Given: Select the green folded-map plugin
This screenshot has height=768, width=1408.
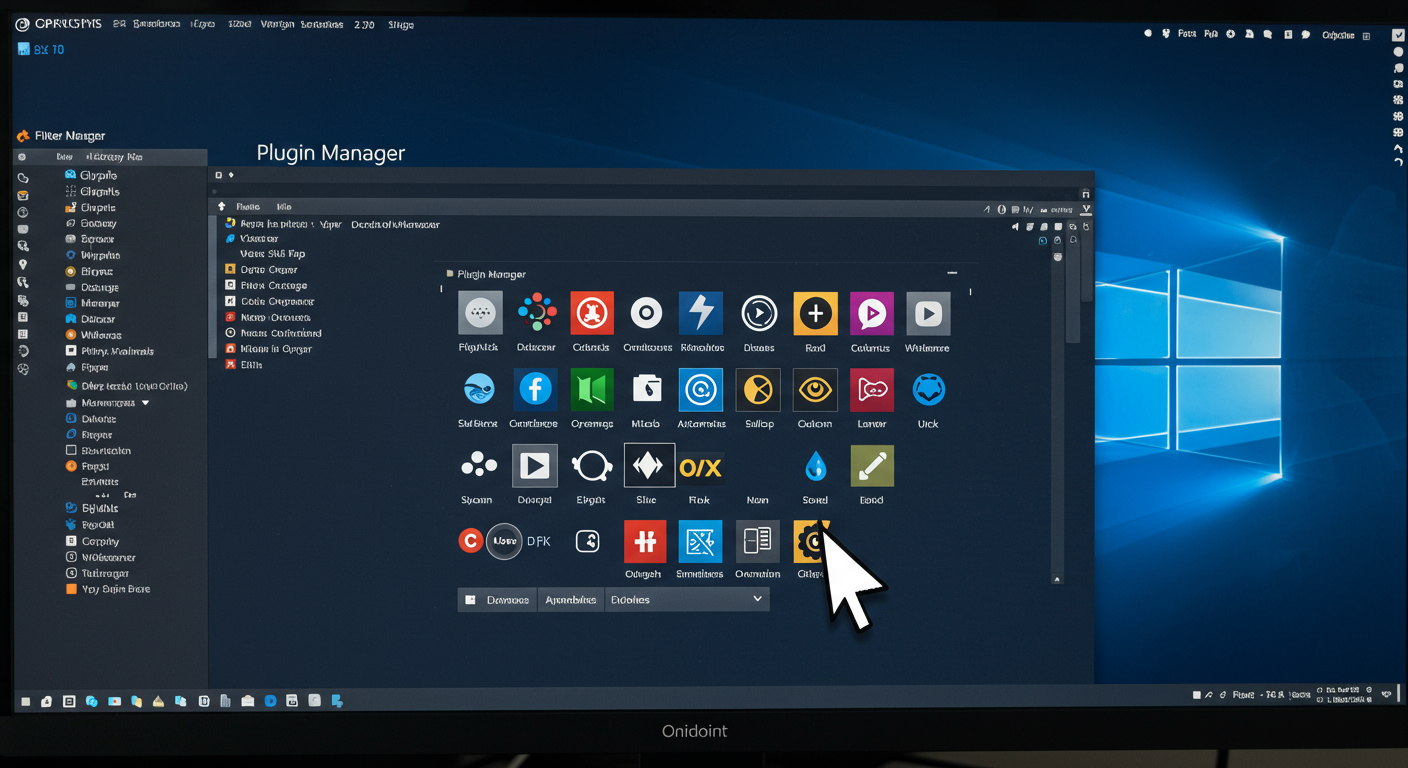Looking at the screenshot, I should click(591, 390).
